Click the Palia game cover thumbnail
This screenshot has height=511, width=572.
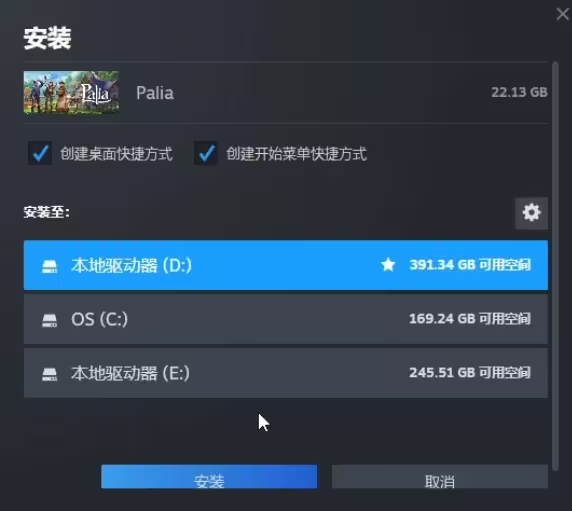click(71, 92)
